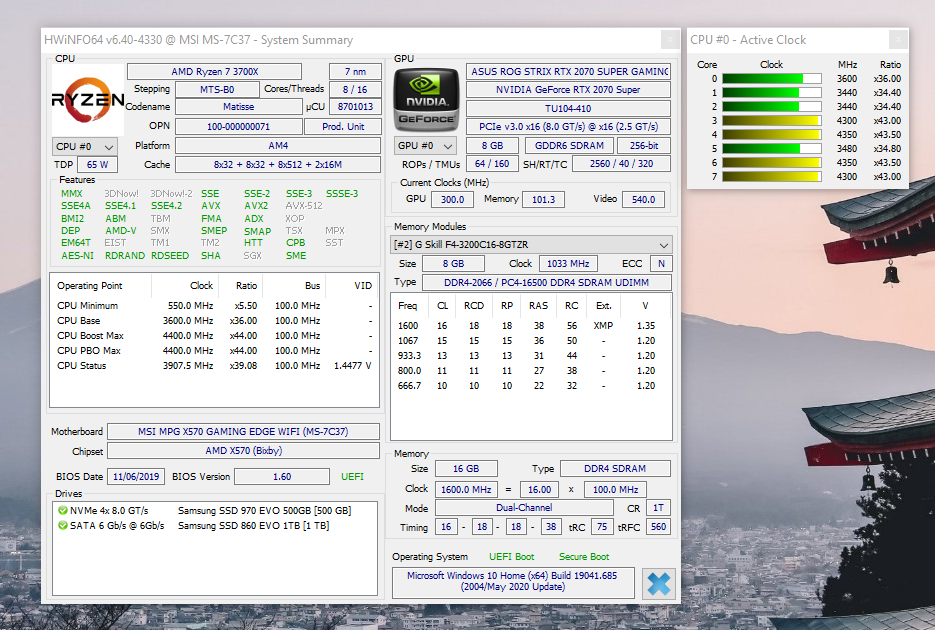Click the CPU Boost Max row
The height and width of the screenshot is (630, 935).
point(215,336)
